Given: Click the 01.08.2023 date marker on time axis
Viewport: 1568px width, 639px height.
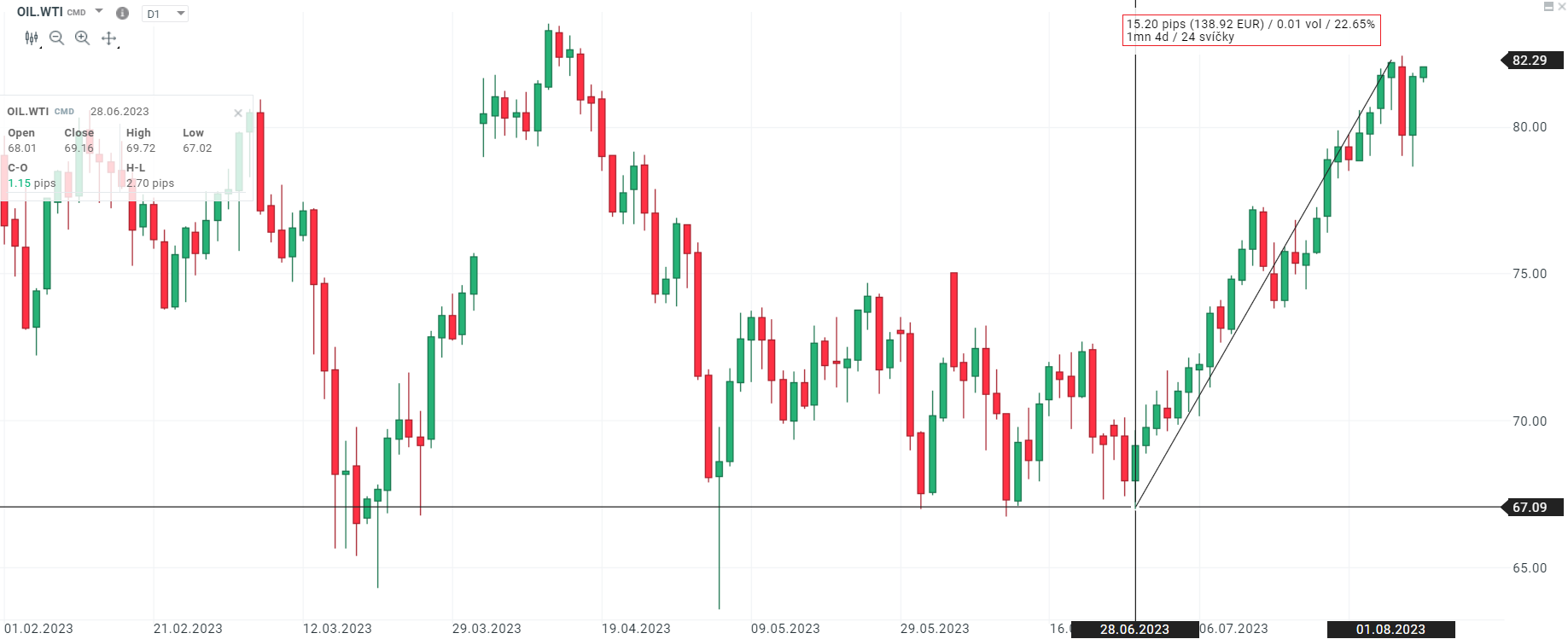Looking at the screenshot, I should (x=1390, y=630).
